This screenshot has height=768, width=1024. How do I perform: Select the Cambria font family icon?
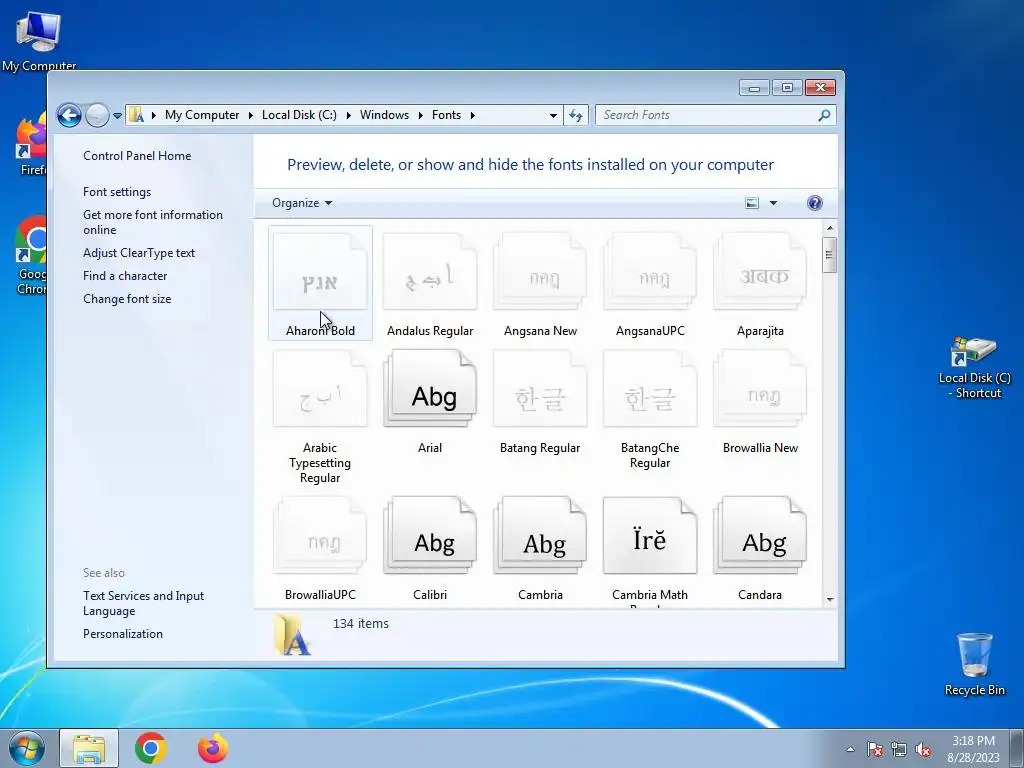[540, 536]
